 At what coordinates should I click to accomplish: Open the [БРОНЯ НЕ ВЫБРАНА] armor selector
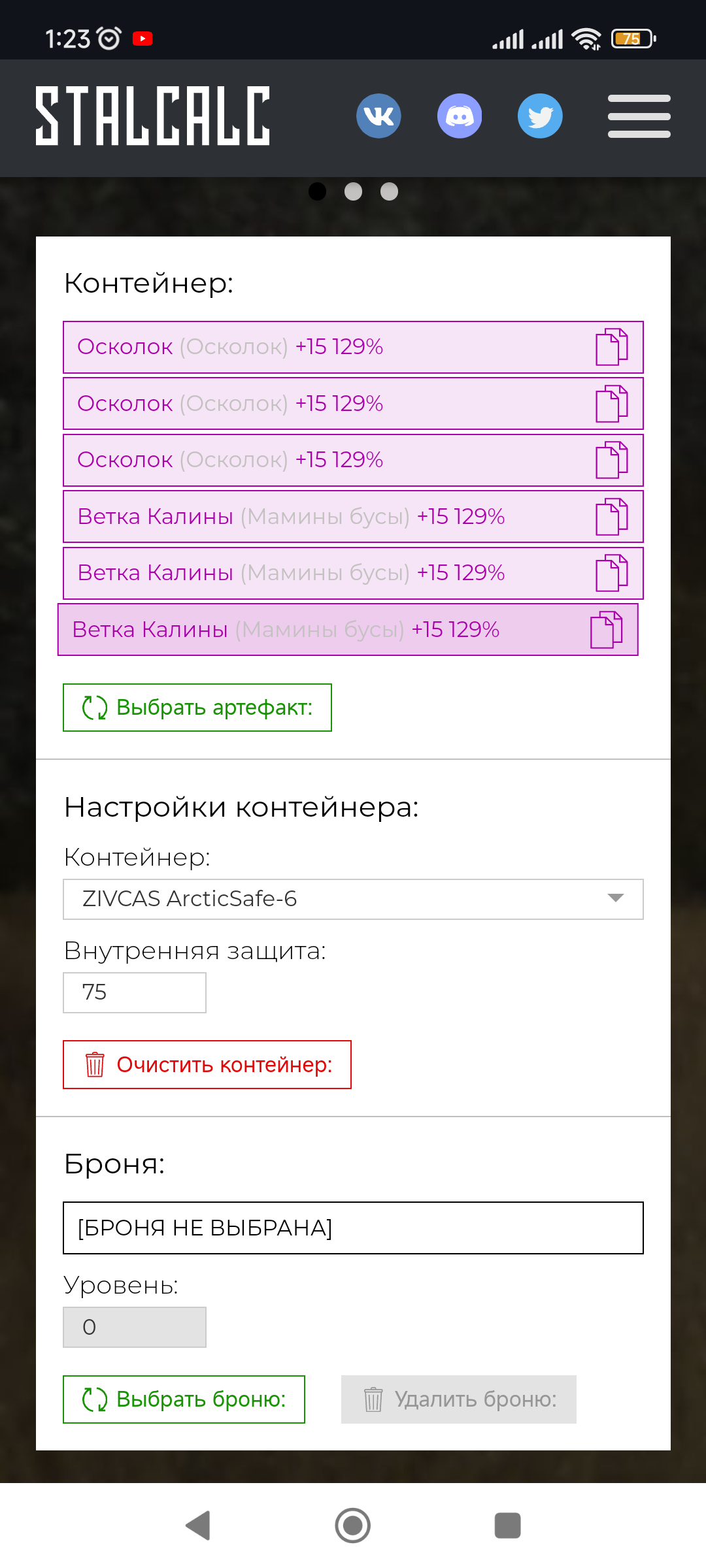coord(353,1228)
